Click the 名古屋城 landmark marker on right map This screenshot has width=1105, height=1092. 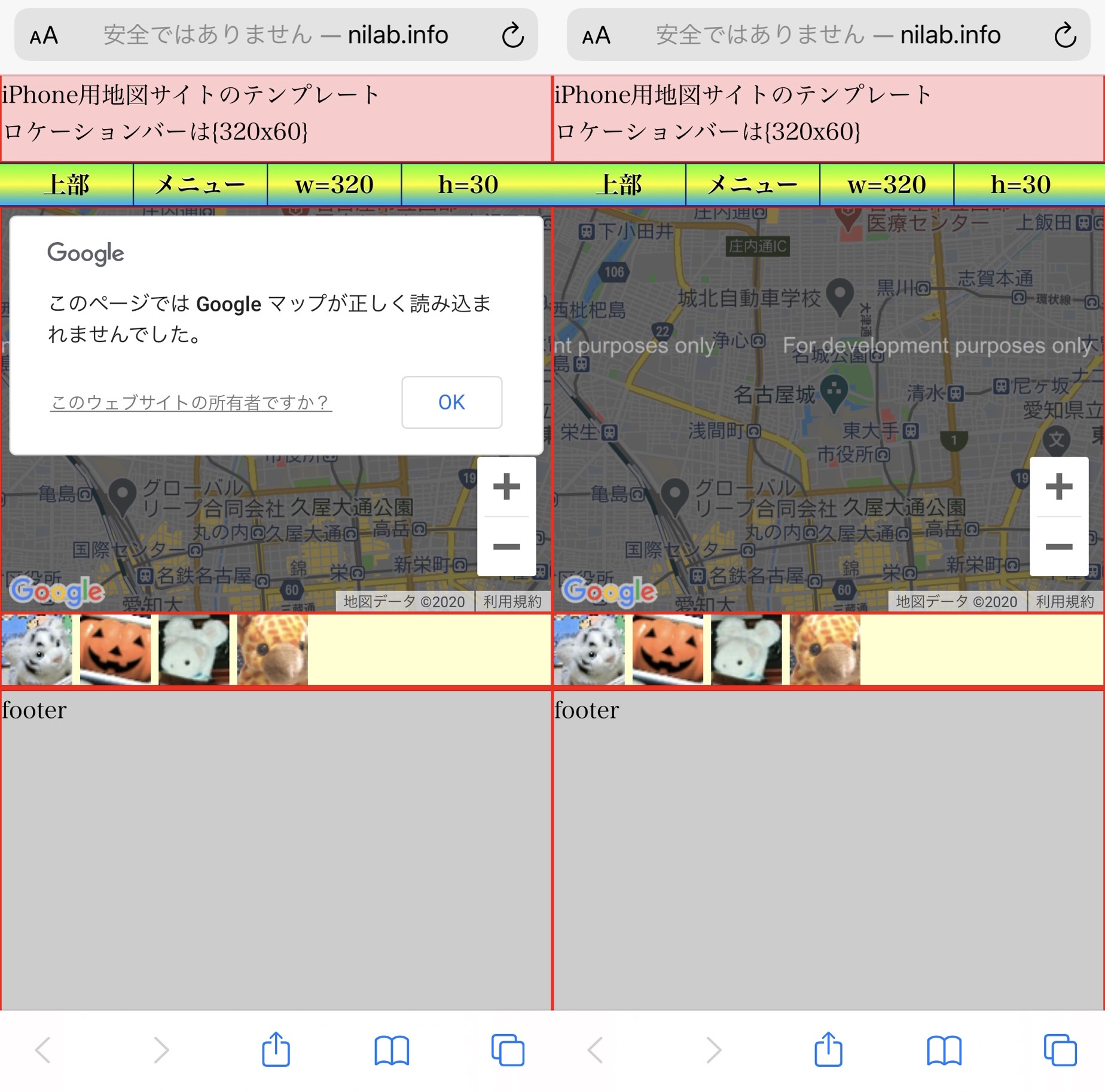pos(834,392)
